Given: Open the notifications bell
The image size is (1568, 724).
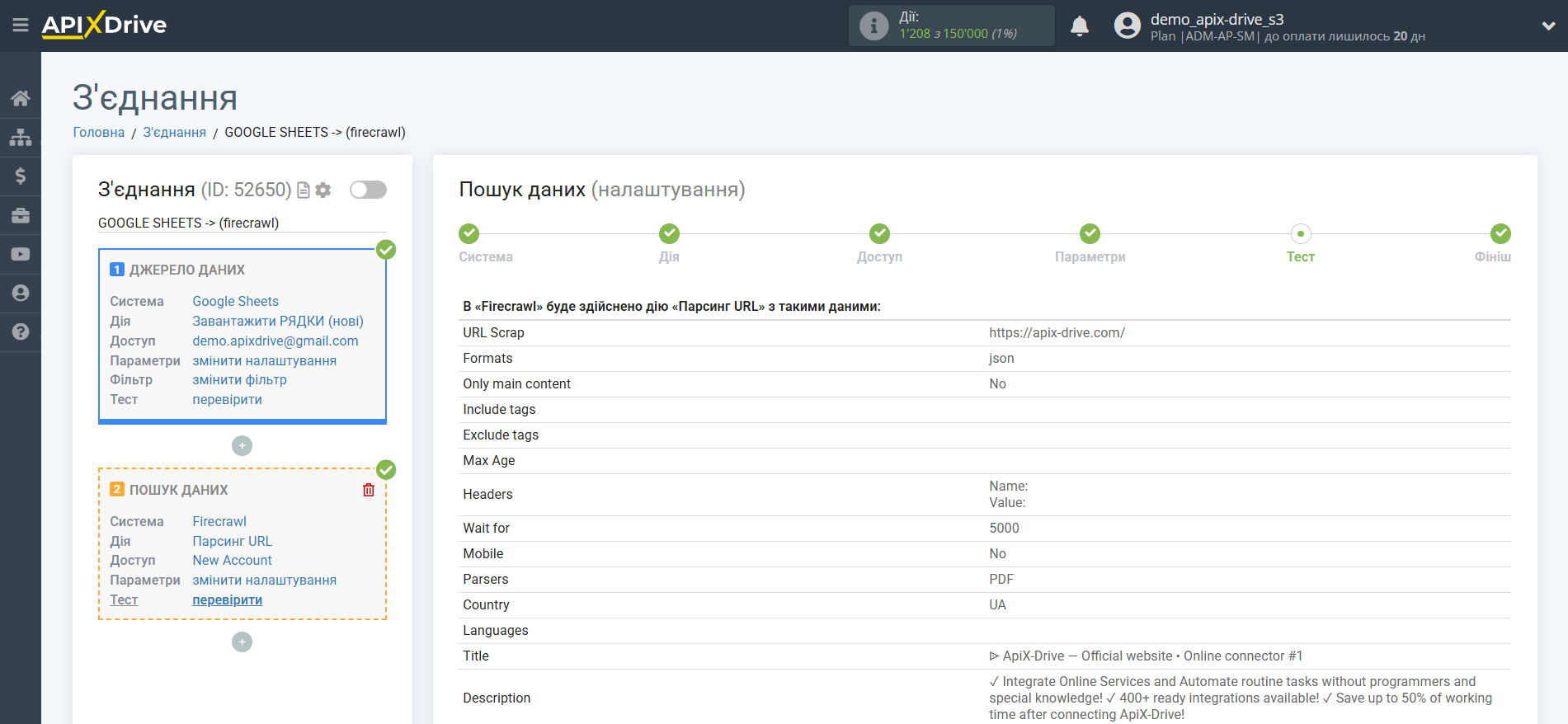Looking at the screenshot, I should (x=1079, y=26).
